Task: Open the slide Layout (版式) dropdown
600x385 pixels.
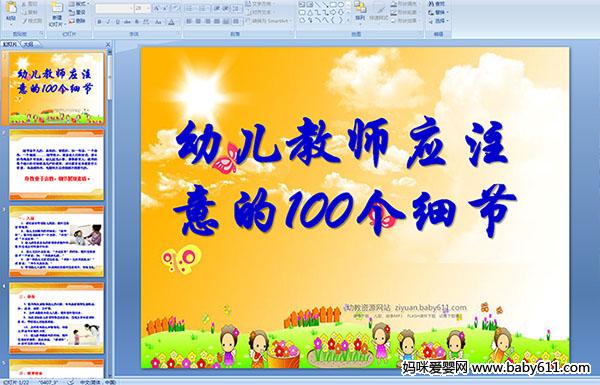Action: 78,3
